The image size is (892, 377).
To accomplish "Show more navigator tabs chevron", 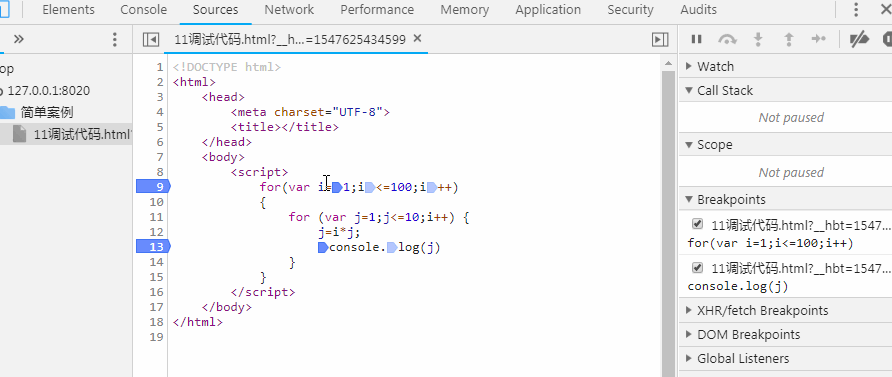I will (19, 39).
